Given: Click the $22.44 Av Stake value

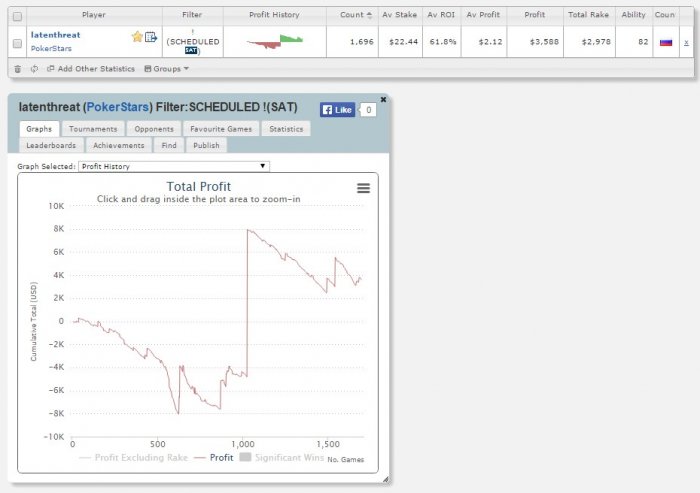Looking at the screenshot, I should [404, 42].
